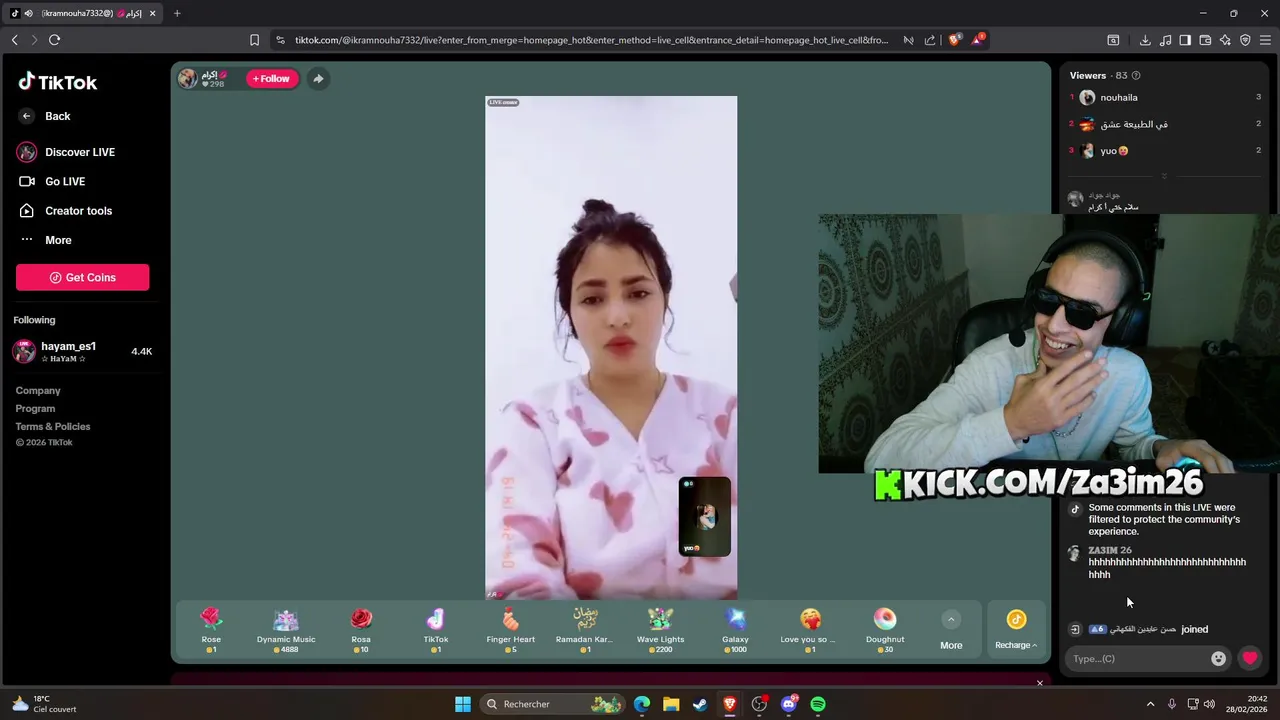Send the Galaxy gift
This screenshot has width=1280, height=720.
coord(735,630)
